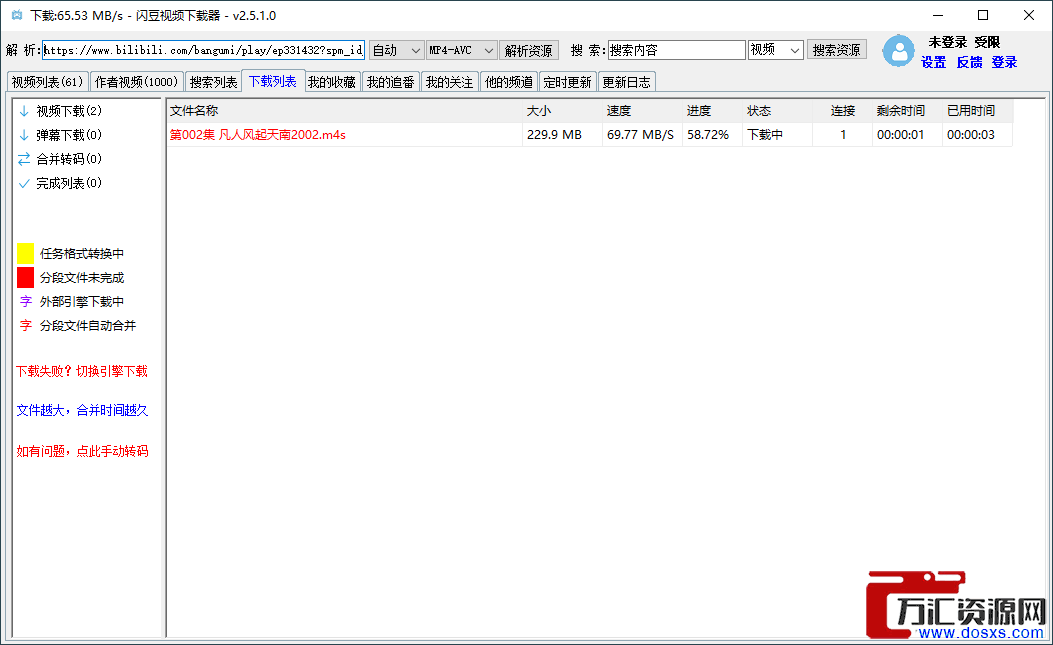This screenshot has height=645, width=1053.
Task: Click the 外部引擎下载中 legend label
Action: coord(82,302)
